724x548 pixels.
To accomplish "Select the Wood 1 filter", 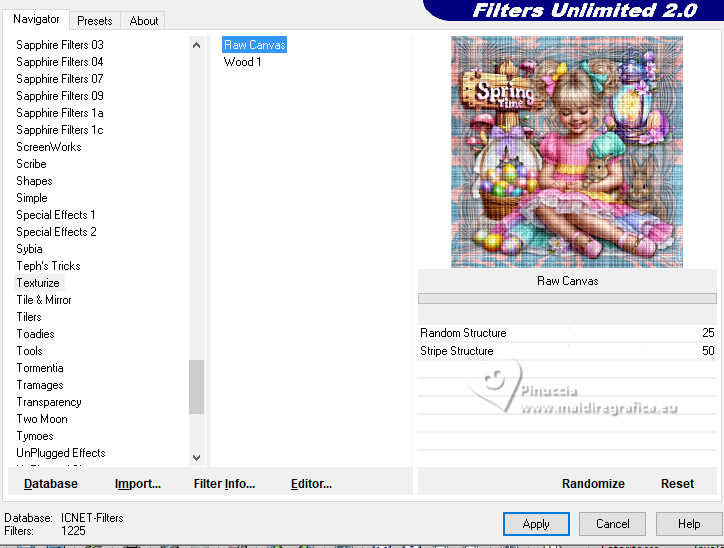I will 242,62.
